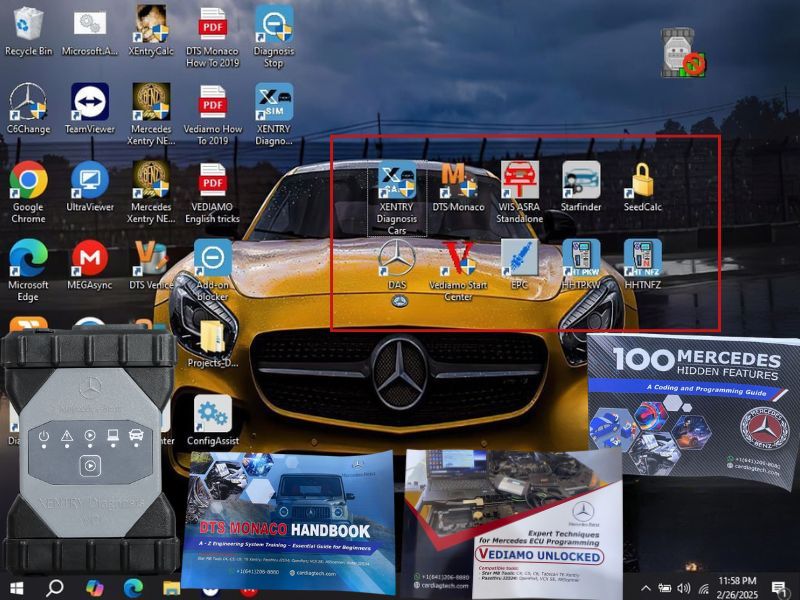Image resolution: width=800 pixels, height=600 pixels.
Task: Open SeedCalc
Action: tap(641, 183)
